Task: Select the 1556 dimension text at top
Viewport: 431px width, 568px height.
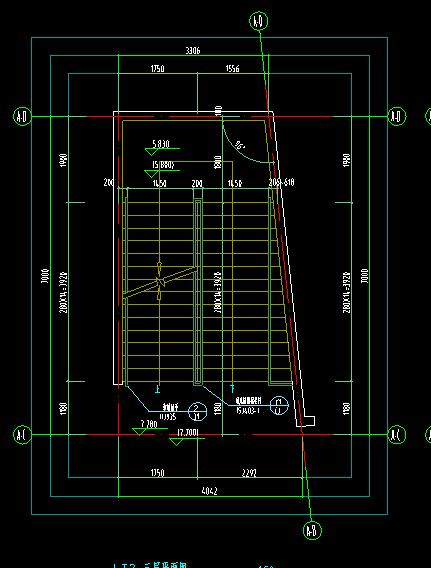Action: pos(232,68)
